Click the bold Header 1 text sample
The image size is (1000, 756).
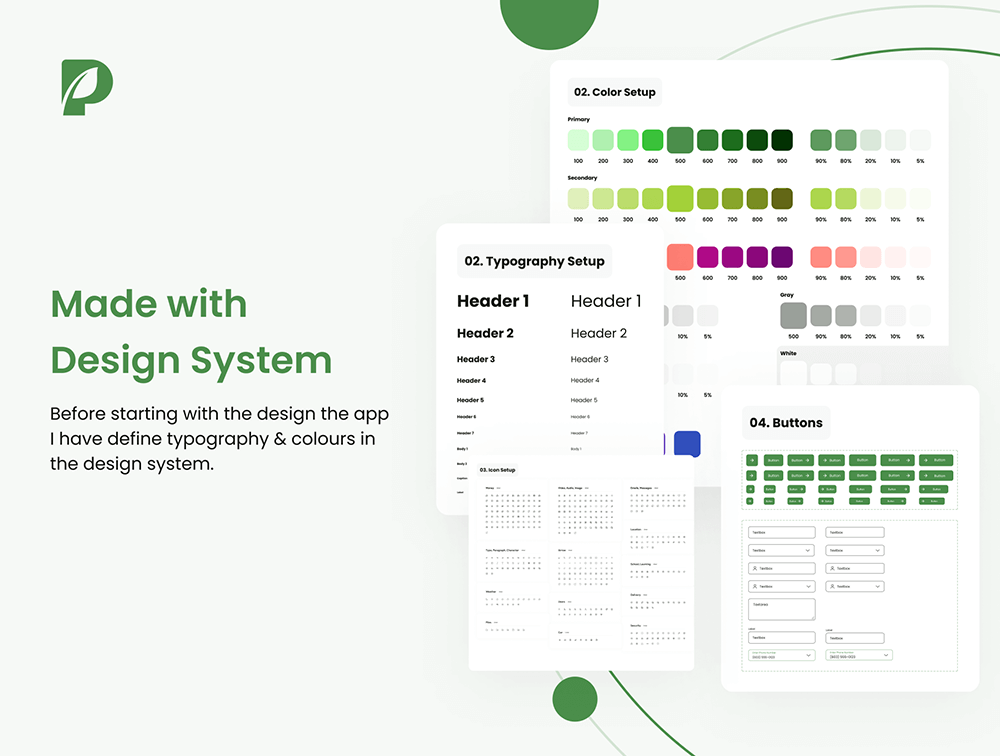(x=493, y=301)
